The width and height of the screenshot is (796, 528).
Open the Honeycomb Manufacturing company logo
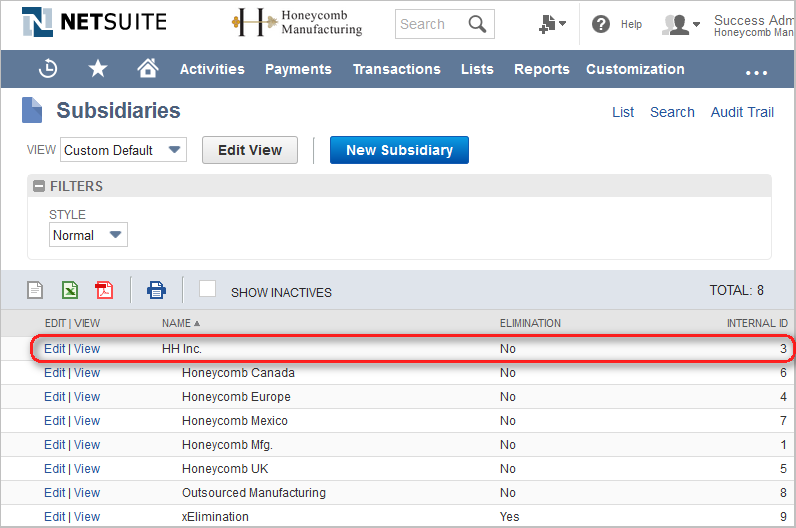pos(297,22)
